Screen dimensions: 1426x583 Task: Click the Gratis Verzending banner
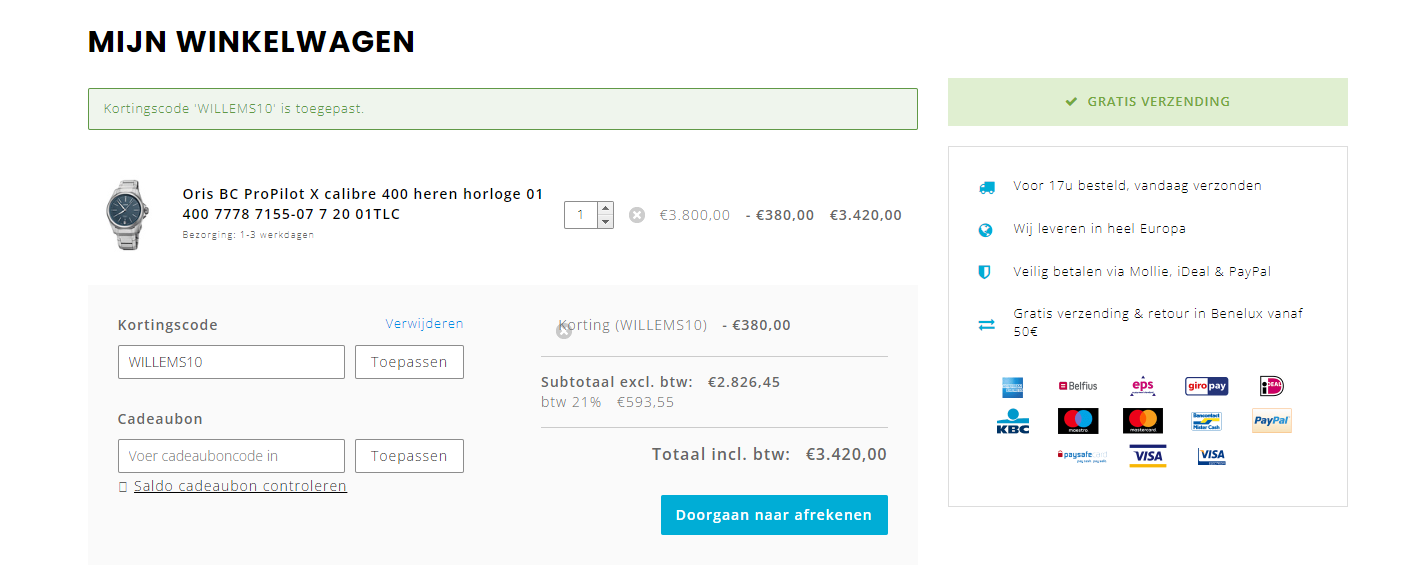[1148, 102]
